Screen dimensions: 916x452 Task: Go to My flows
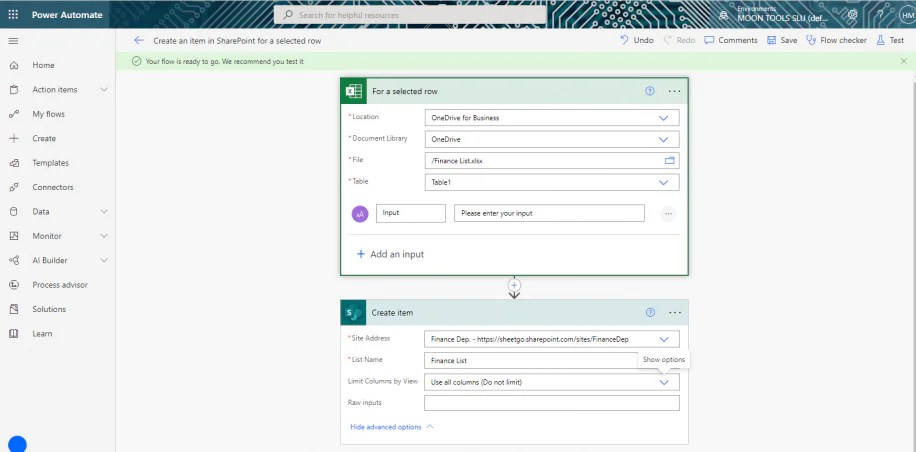[48, 114]
